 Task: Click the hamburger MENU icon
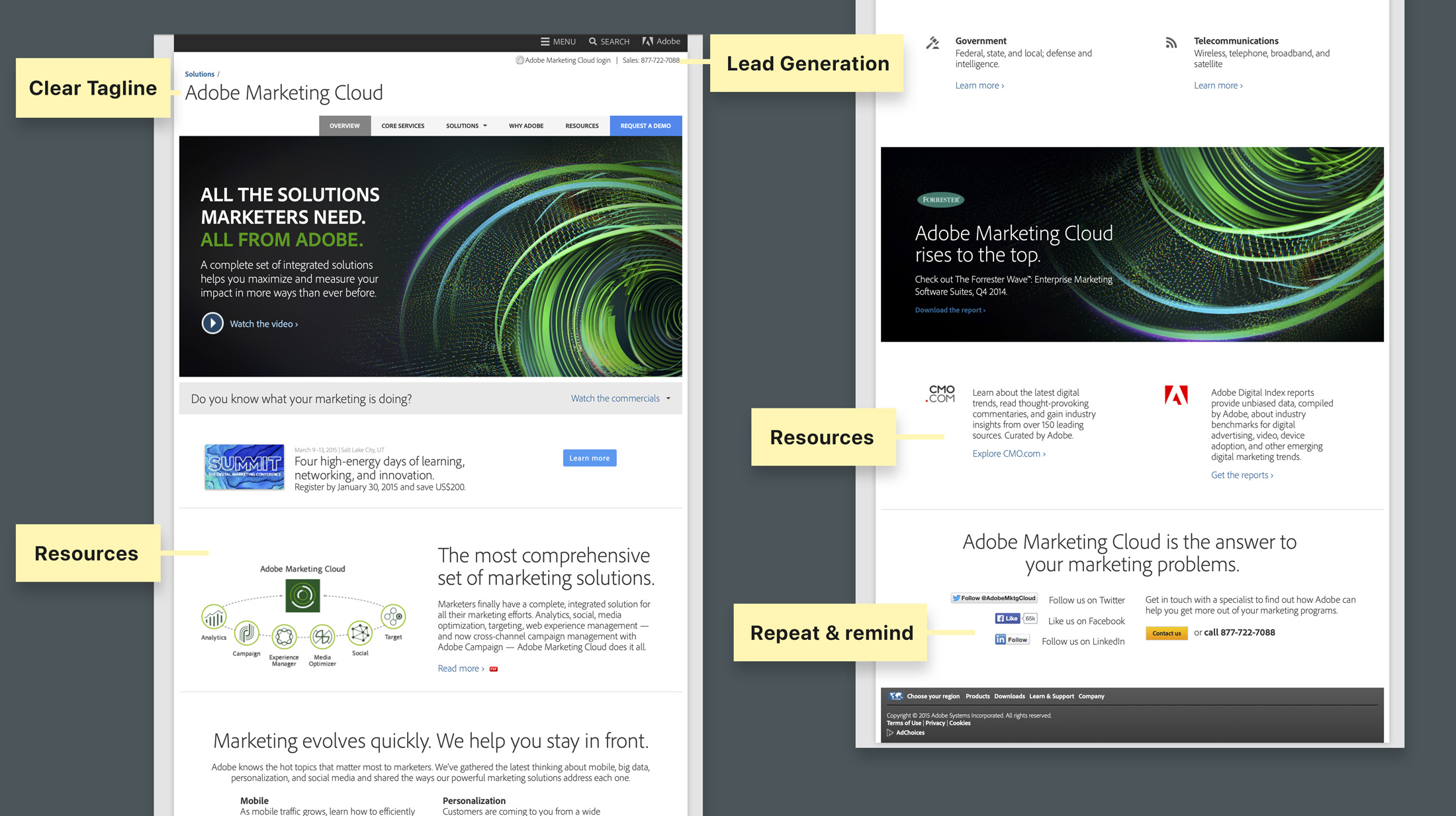[545, 42]
